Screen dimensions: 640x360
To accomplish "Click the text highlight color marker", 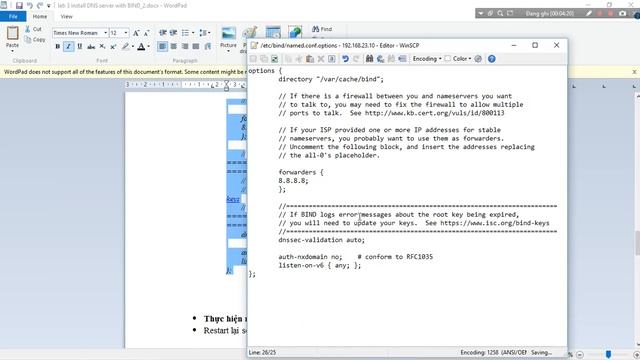I will tap(126, 47).
